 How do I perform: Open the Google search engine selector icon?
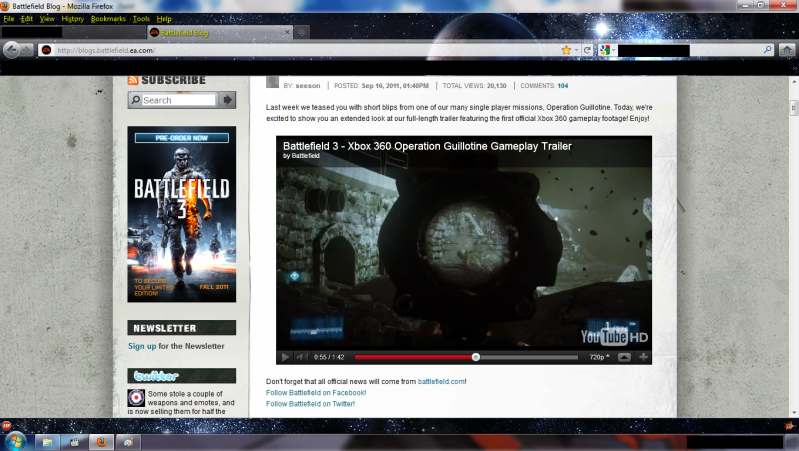coord(605,50)
